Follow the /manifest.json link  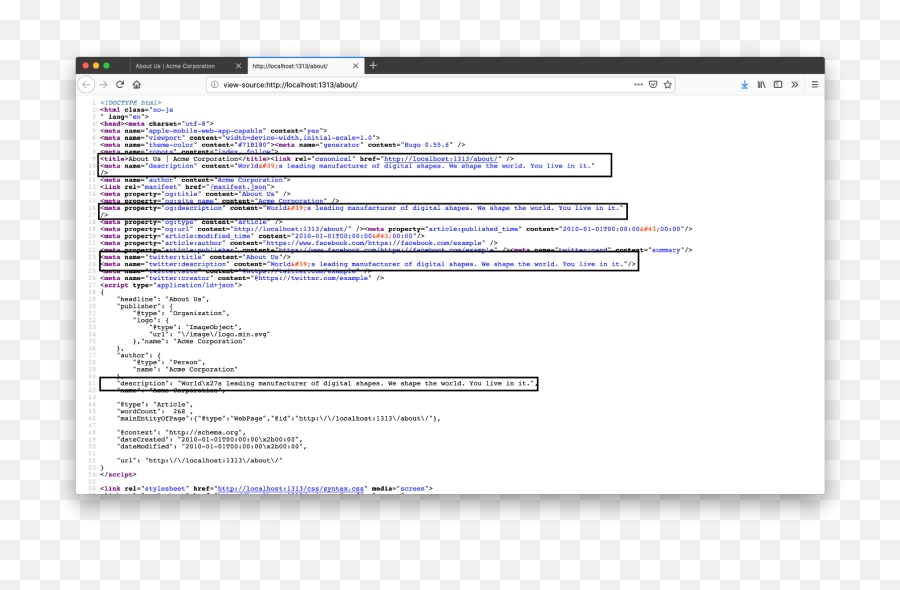(238, 187)
